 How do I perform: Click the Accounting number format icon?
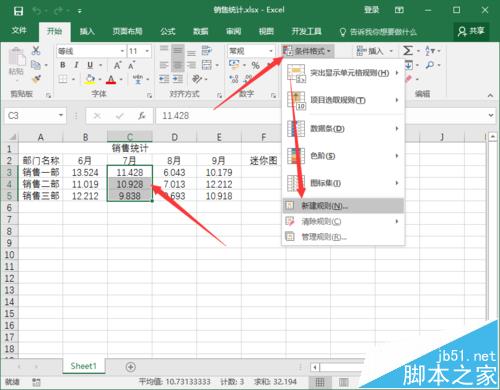pos(234,64)
